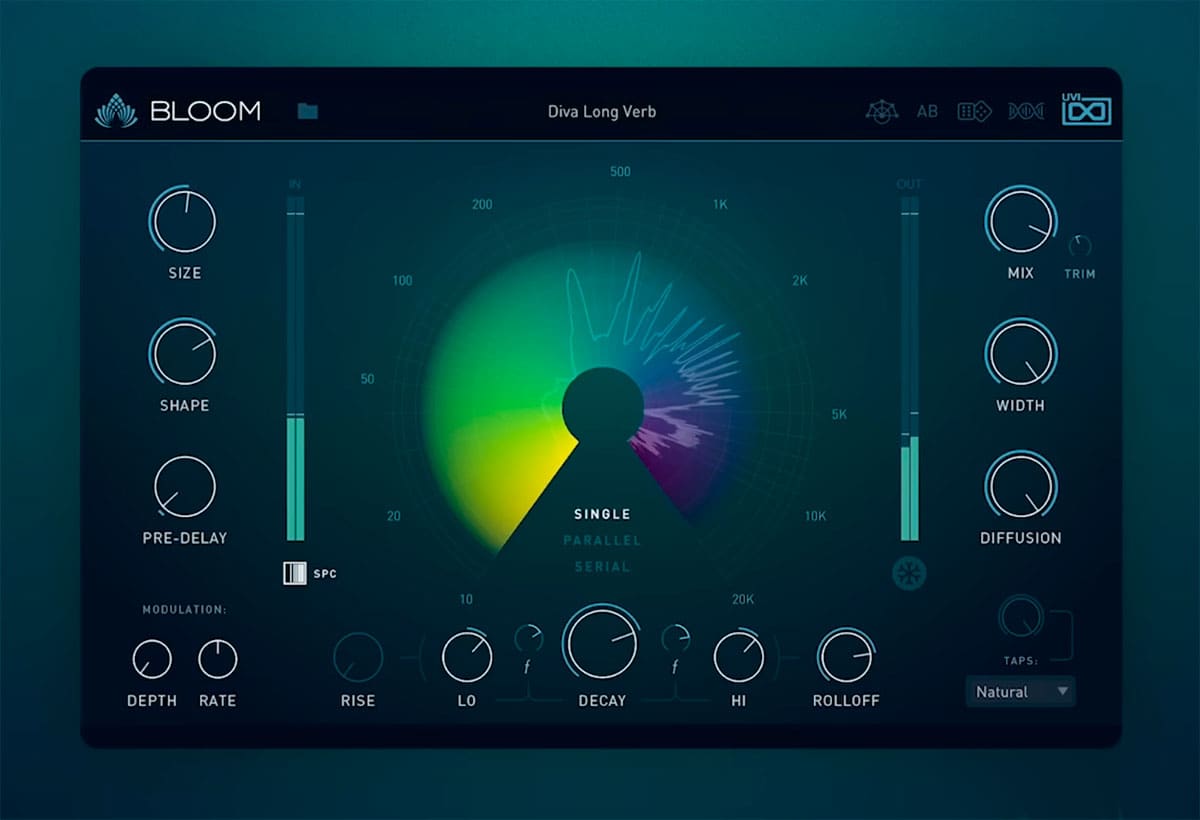The image size is (1200, 820).
Task: Open the preset browser folder icon
Action: [x=307, y=111]
